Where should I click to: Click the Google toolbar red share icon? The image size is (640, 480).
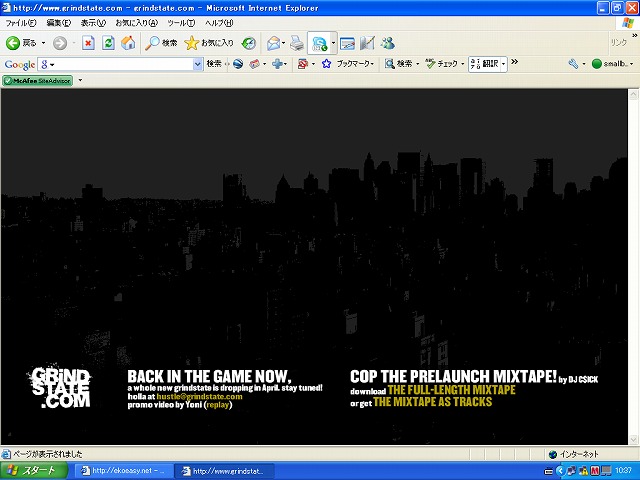click(303, 64)
